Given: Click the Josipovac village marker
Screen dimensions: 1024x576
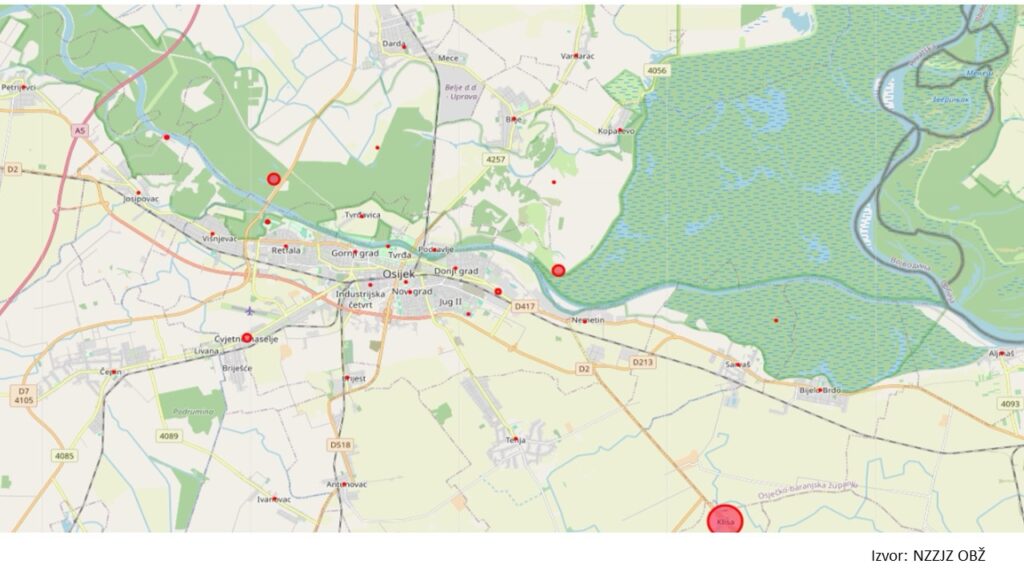Looking at the screenshot, I should pos(138,193).
